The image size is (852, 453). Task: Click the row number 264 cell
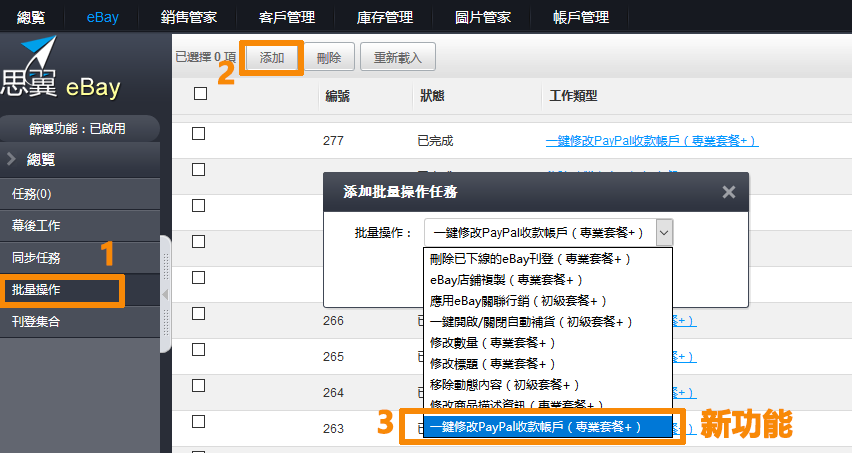tap(333, 392)
